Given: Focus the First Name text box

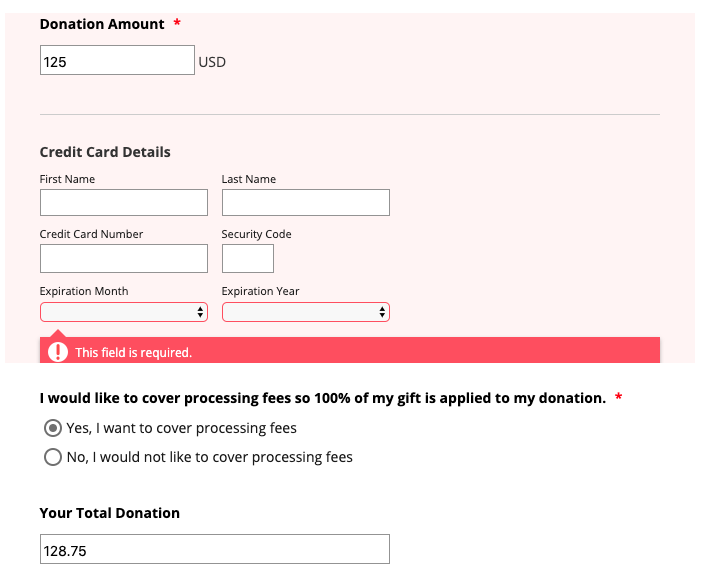Looking at the screenshot, I should (x=123, y=203).
